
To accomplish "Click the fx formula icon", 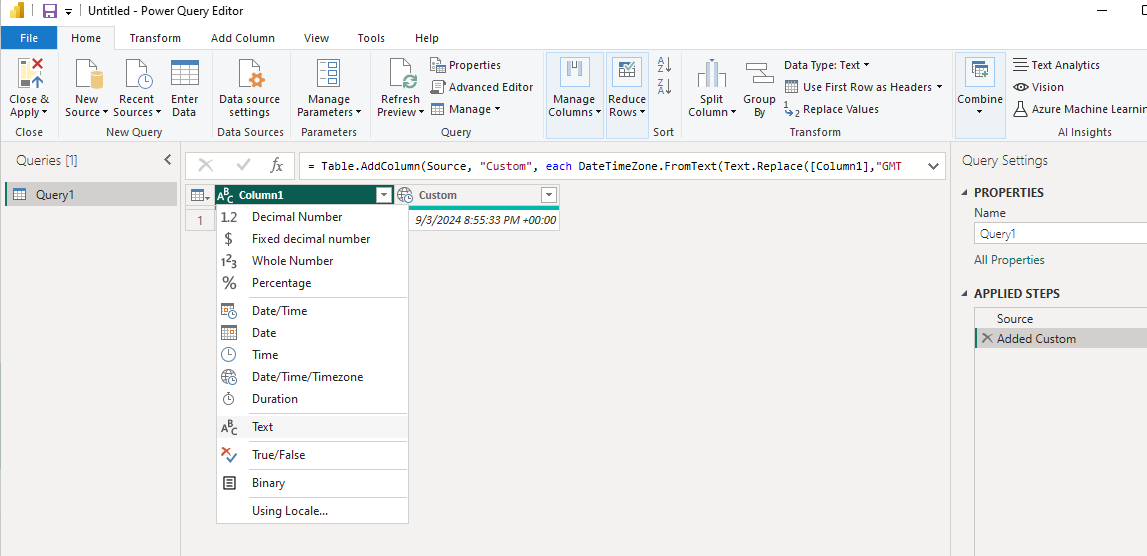I will (277, 166).
